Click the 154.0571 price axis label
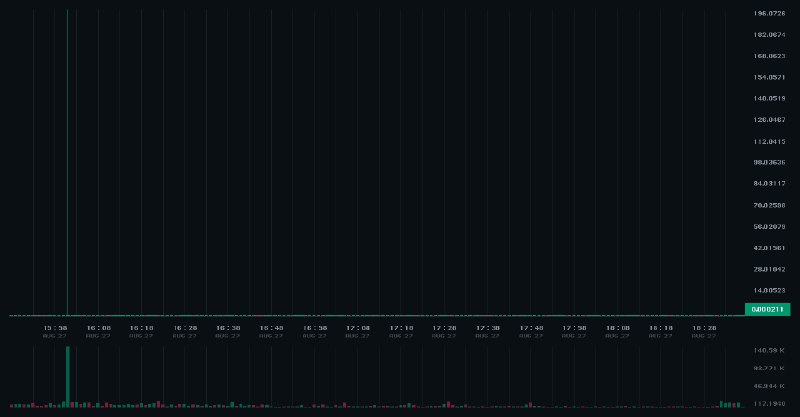800x417 pixels. (x=769, y=78)
